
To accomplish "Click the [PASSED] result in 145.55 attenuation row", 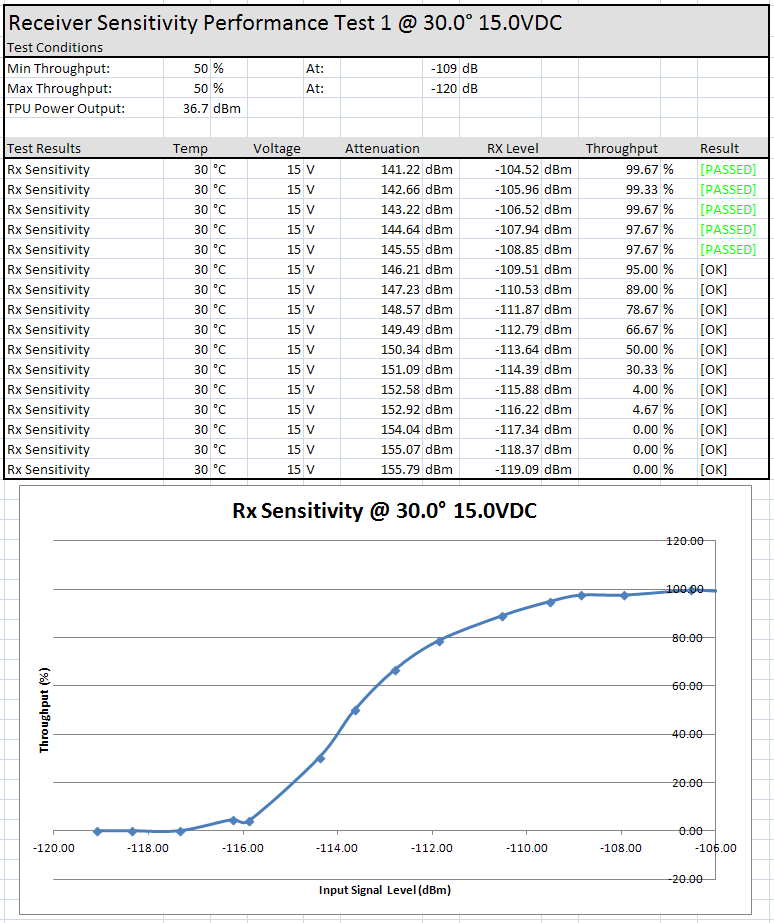I will [x=728, y=249].
